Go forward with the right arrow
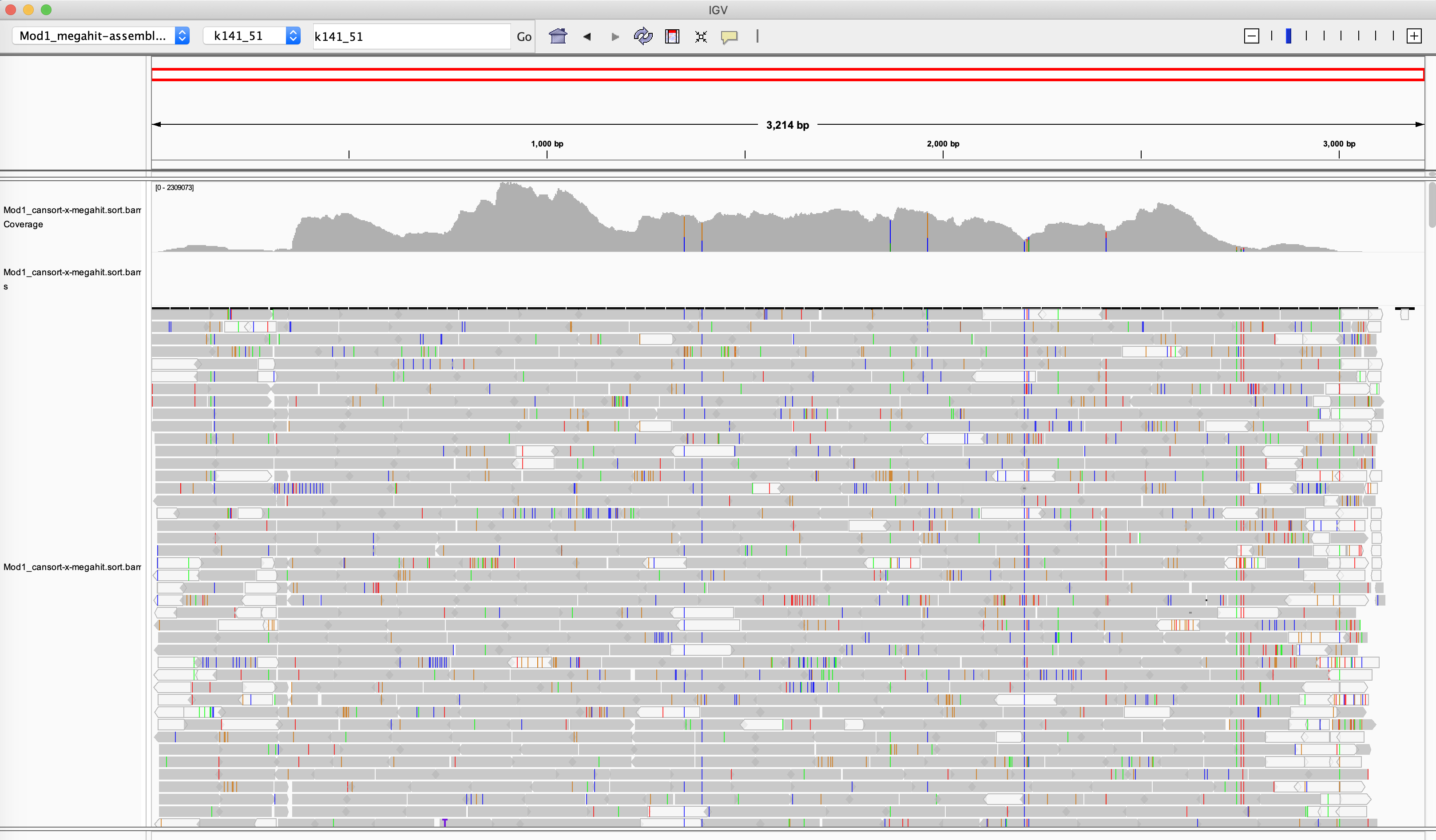Viewport: 1436px width, 840px height. [x=615, y=36]
